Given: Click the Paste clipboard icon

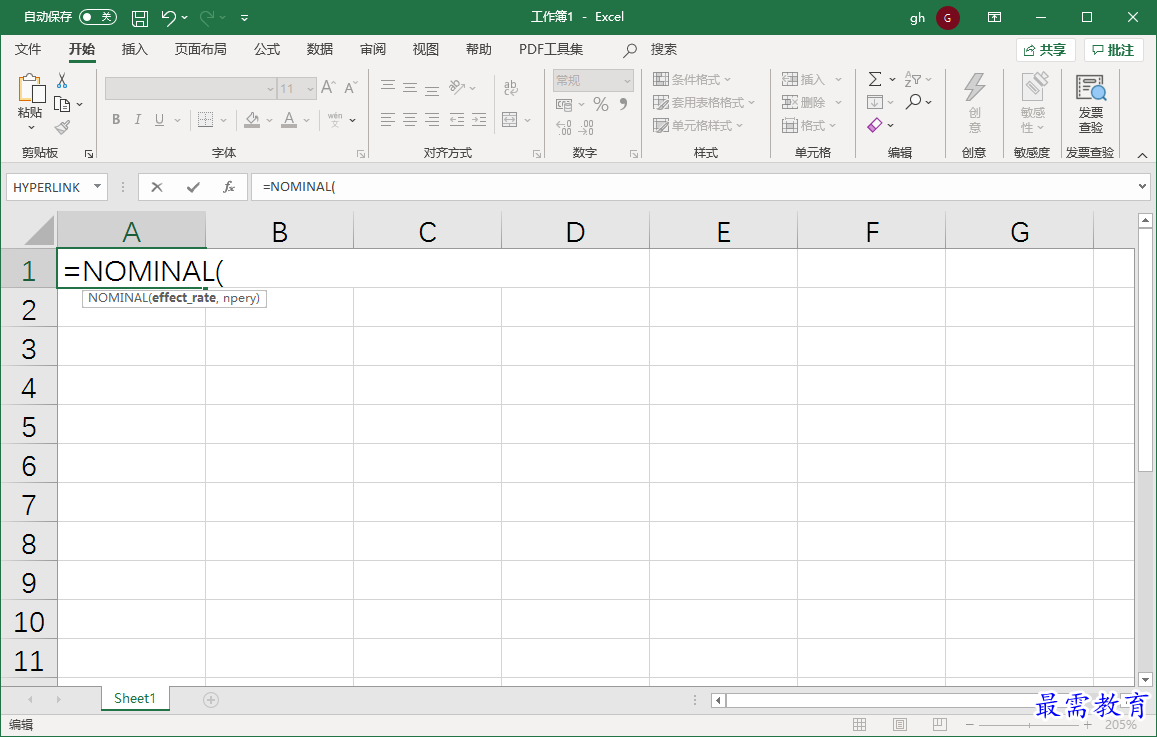Looking at the screenshot, I should pyautogui.click(x=31, y=88).
